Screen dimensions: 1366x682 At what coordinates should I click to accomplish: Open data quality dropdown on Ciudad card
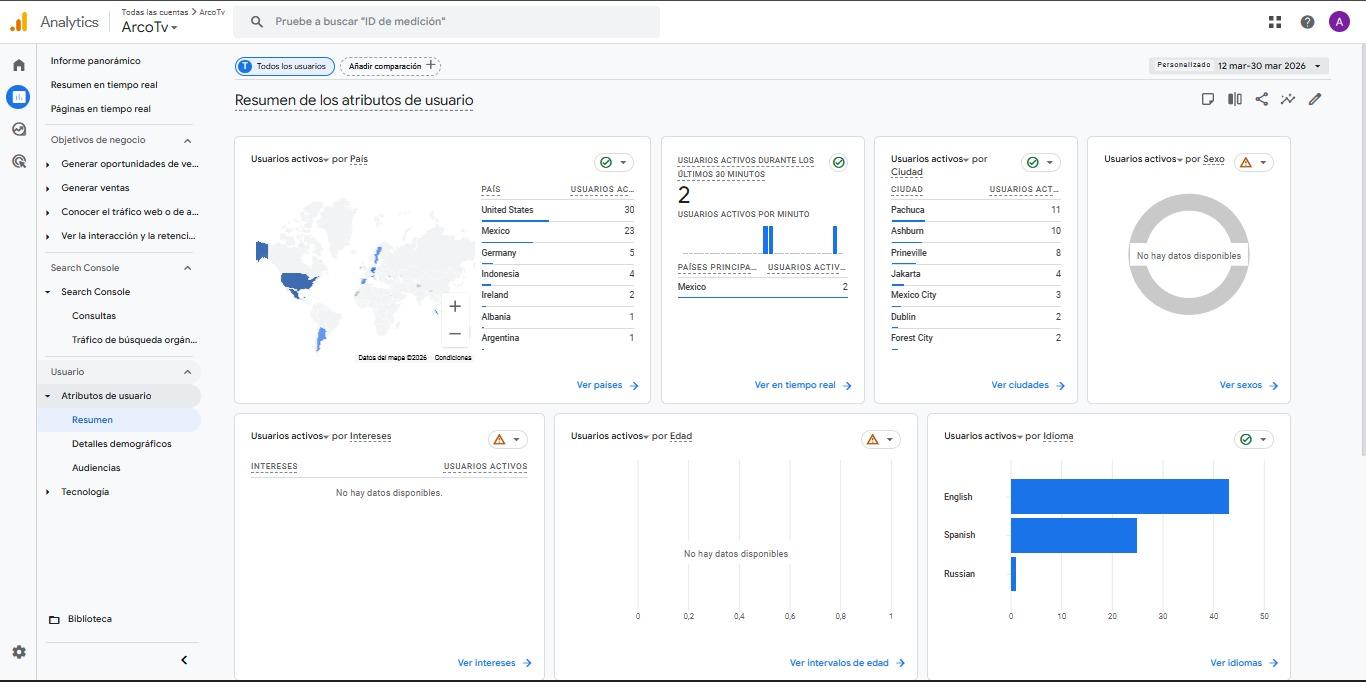(x=1041, y=162)
